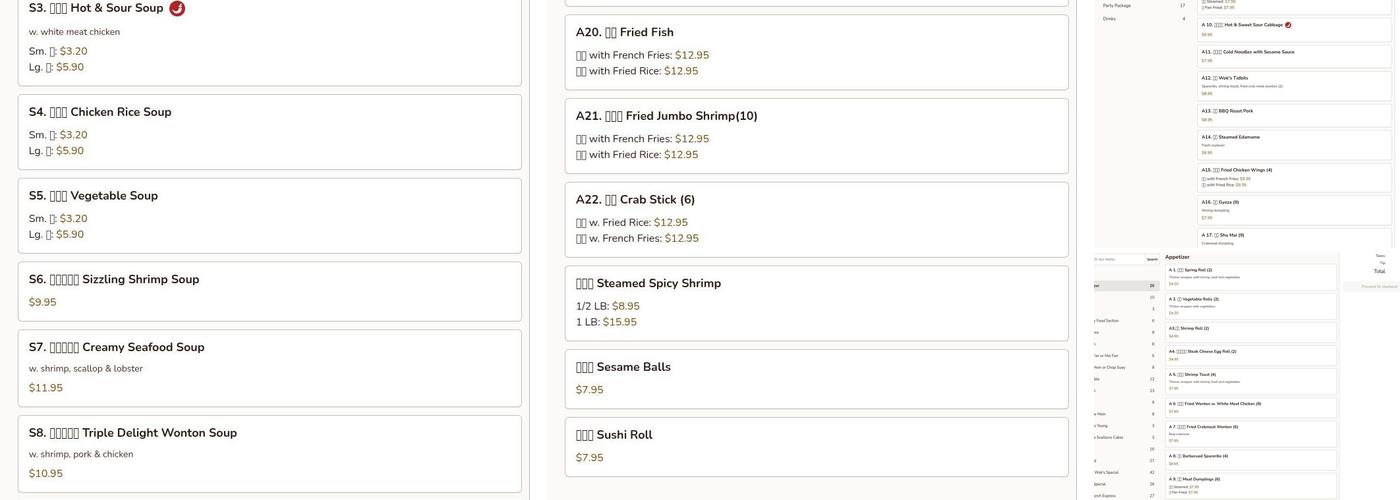Select S7 Creamy Seafood Soup
This screenshot has width=1400, height=500.
tap(269, 367)
